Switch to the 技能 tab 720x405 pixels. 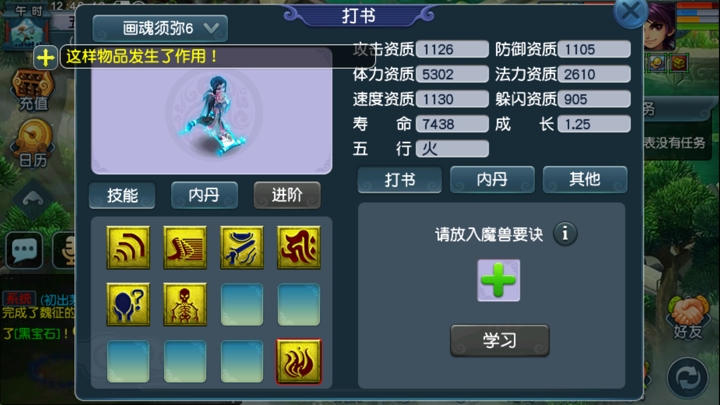click(x=122, y=195)
